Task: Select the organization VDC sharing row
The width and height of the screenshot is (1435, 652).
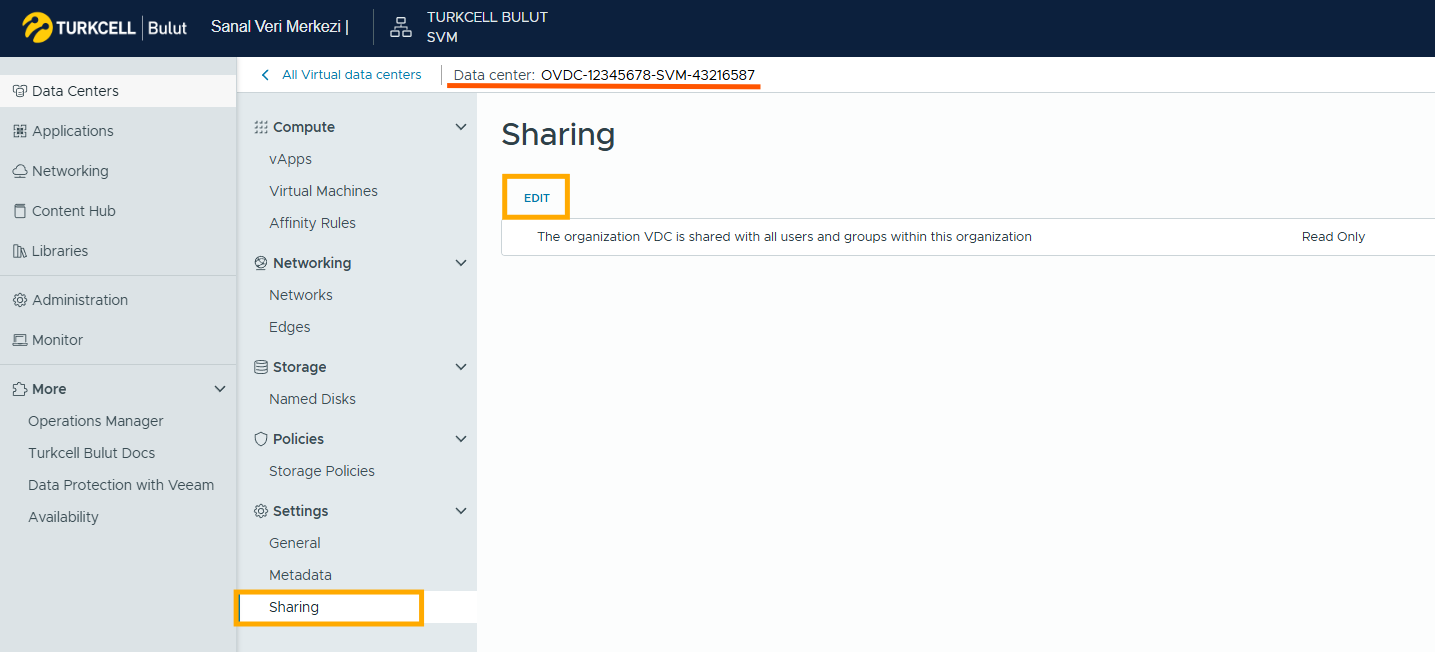Action: 784,237
